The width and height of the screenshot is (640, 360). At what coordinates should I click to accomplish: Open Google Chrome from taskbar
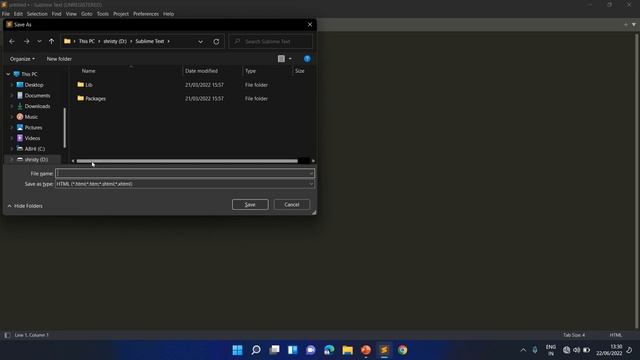(x=402, y=350)
